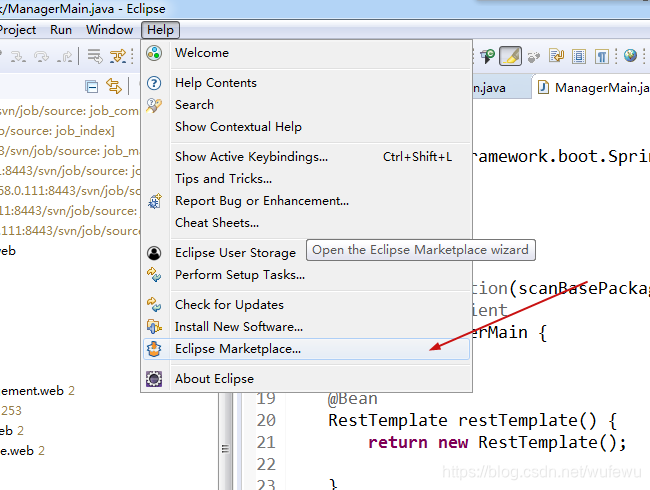Click the Java file icon on the ManagerMain tab
Screen dimensions: 650x490
coord(543,87)
